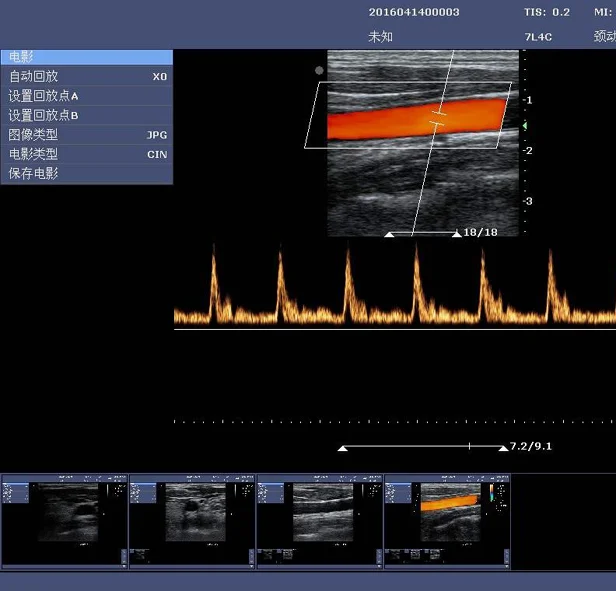Click the Doppler sample gate marker in vessel
The image size is (616, 591).
click(x=439, y=119)
